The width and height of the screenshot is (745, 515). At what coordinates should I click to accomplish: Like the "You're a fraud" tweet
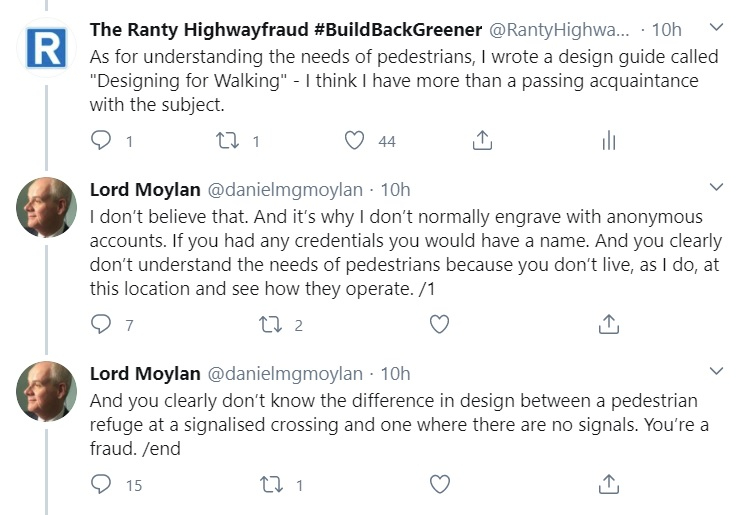pos(439,485)
